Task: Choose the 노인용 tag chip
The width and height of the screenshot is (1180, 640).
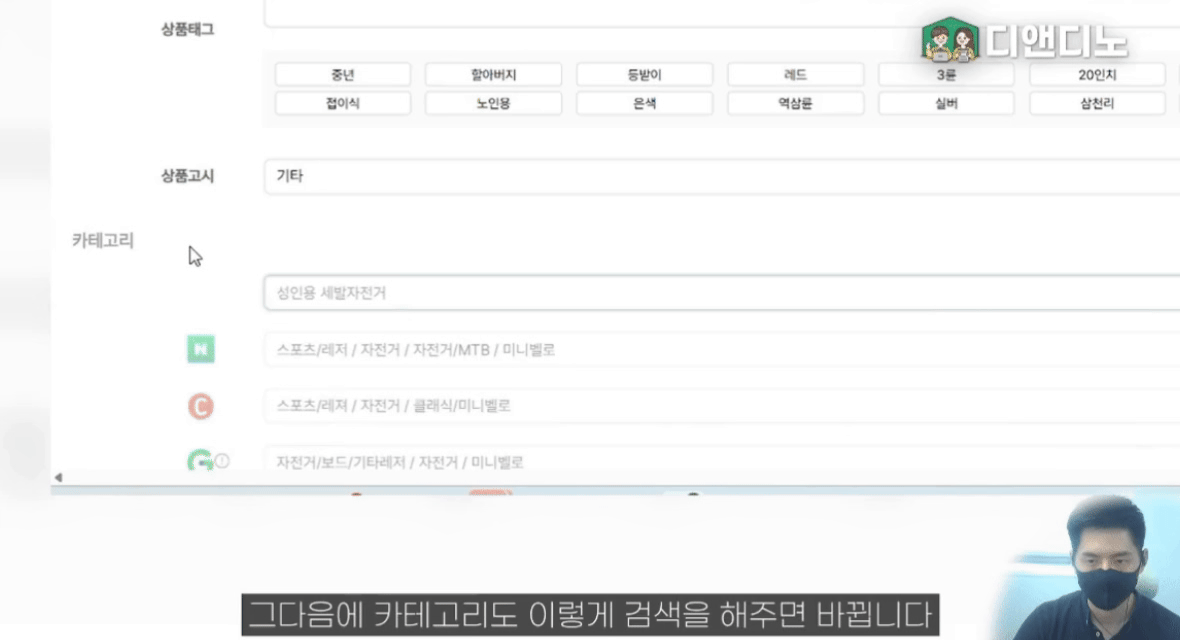Action: (493, 103)
